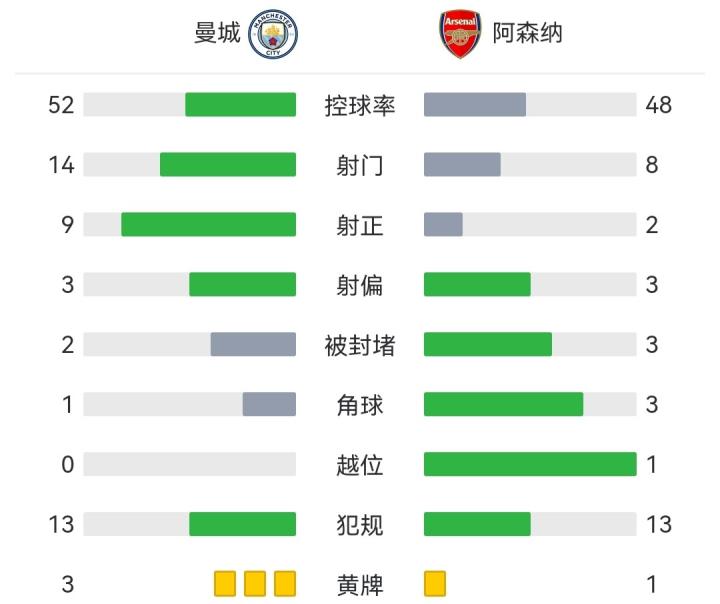Click Arsenal's single yellow card icon
Image resolution: width=720 pixels, height=604 pixels.
[x=435, y=584]
